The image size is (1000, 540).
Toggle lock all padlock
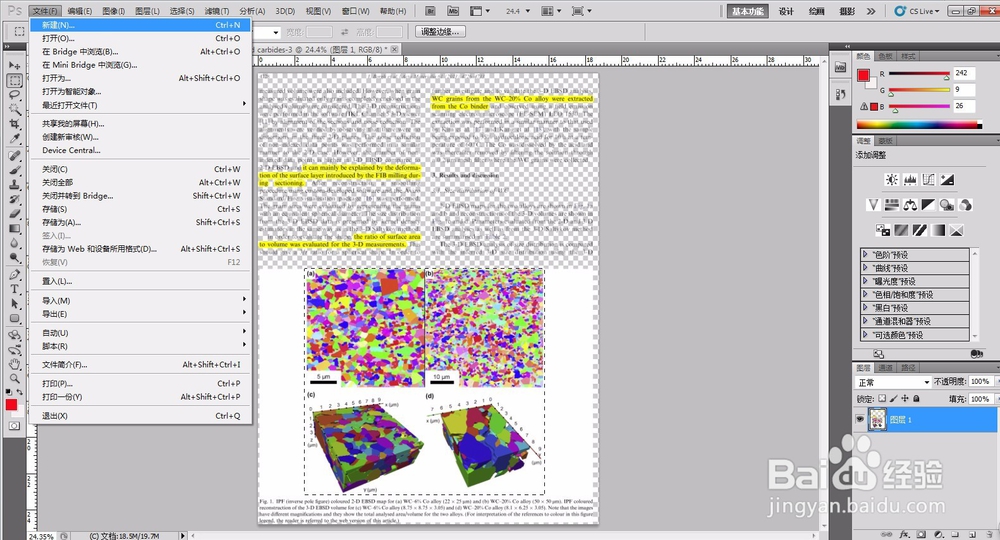pyautogui.click(x=916, y=398)
